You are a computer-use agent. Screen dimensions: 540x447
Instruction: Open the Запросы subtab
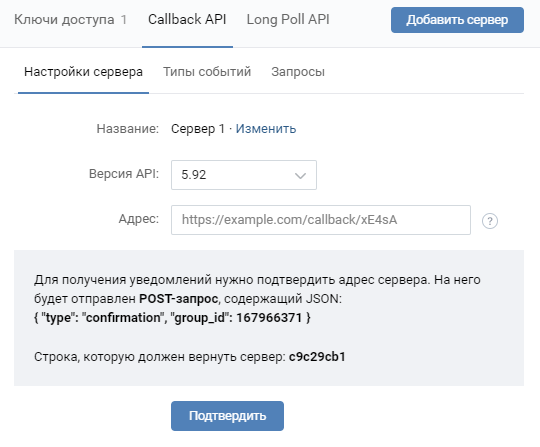pos(298,72)
